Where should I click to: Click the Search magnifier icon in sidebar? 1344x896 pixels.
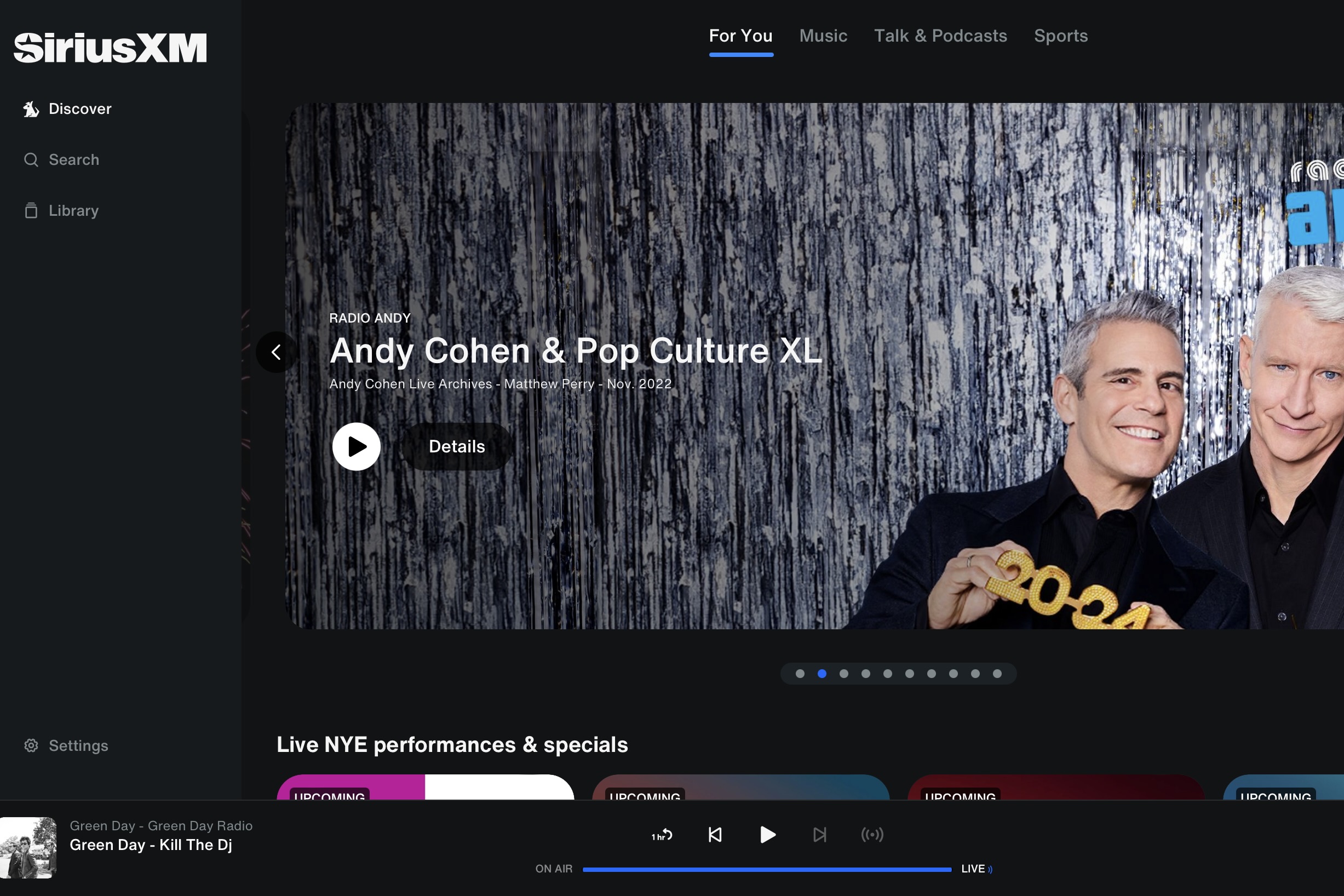click(x=31, y=159)
